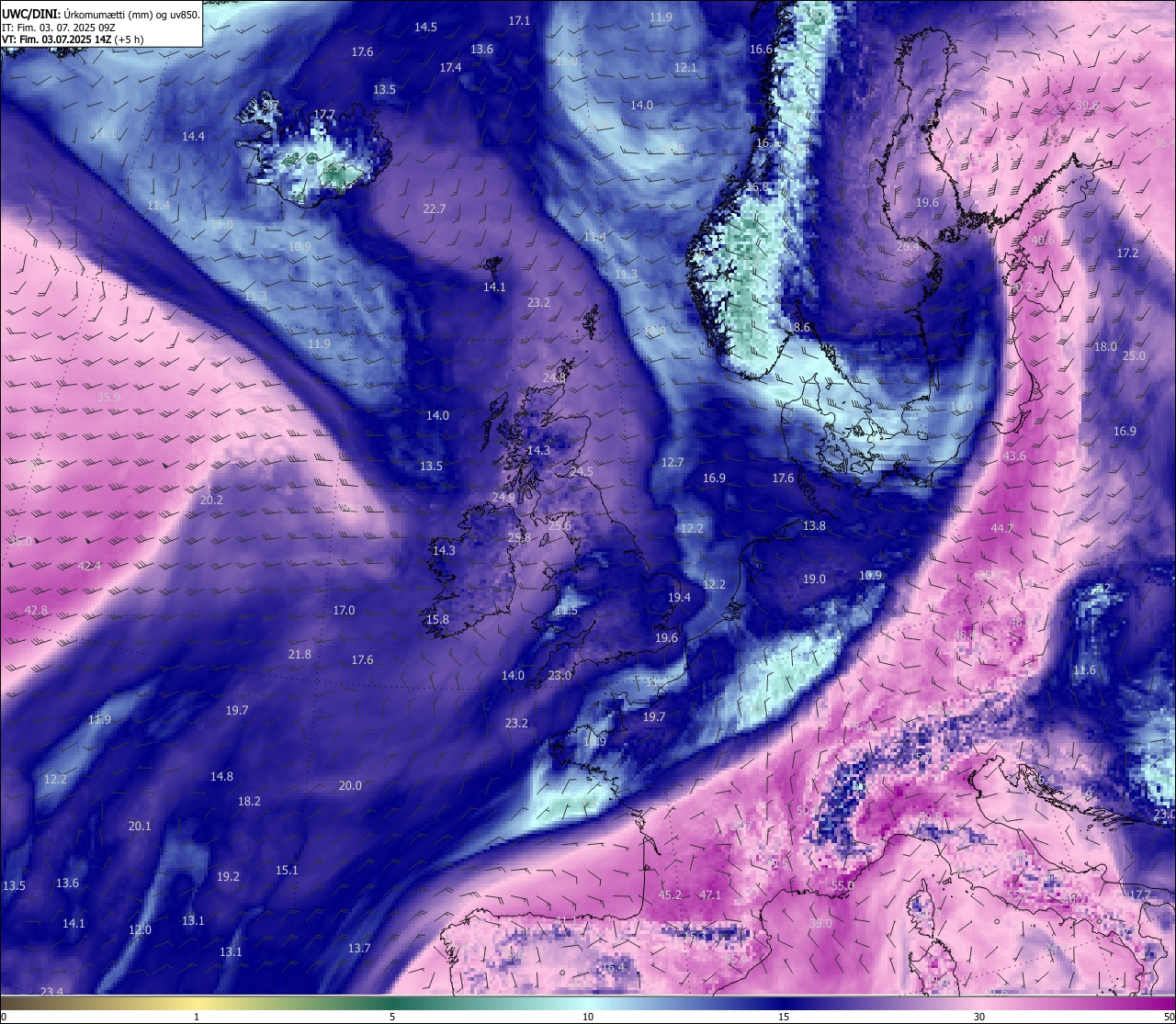The width and height of the screenshot is (1176, 1024).
Task: Click the value 25.0 on the eastern edge
Action: (1134, 355)
